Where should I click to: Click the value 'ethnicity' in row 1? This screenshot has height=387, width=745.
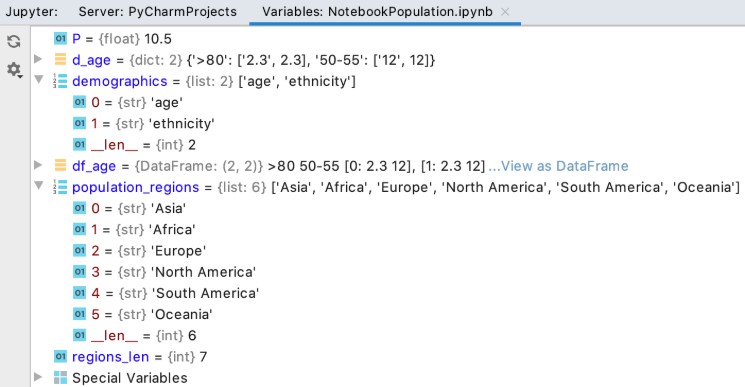click(x=181, y=124)
